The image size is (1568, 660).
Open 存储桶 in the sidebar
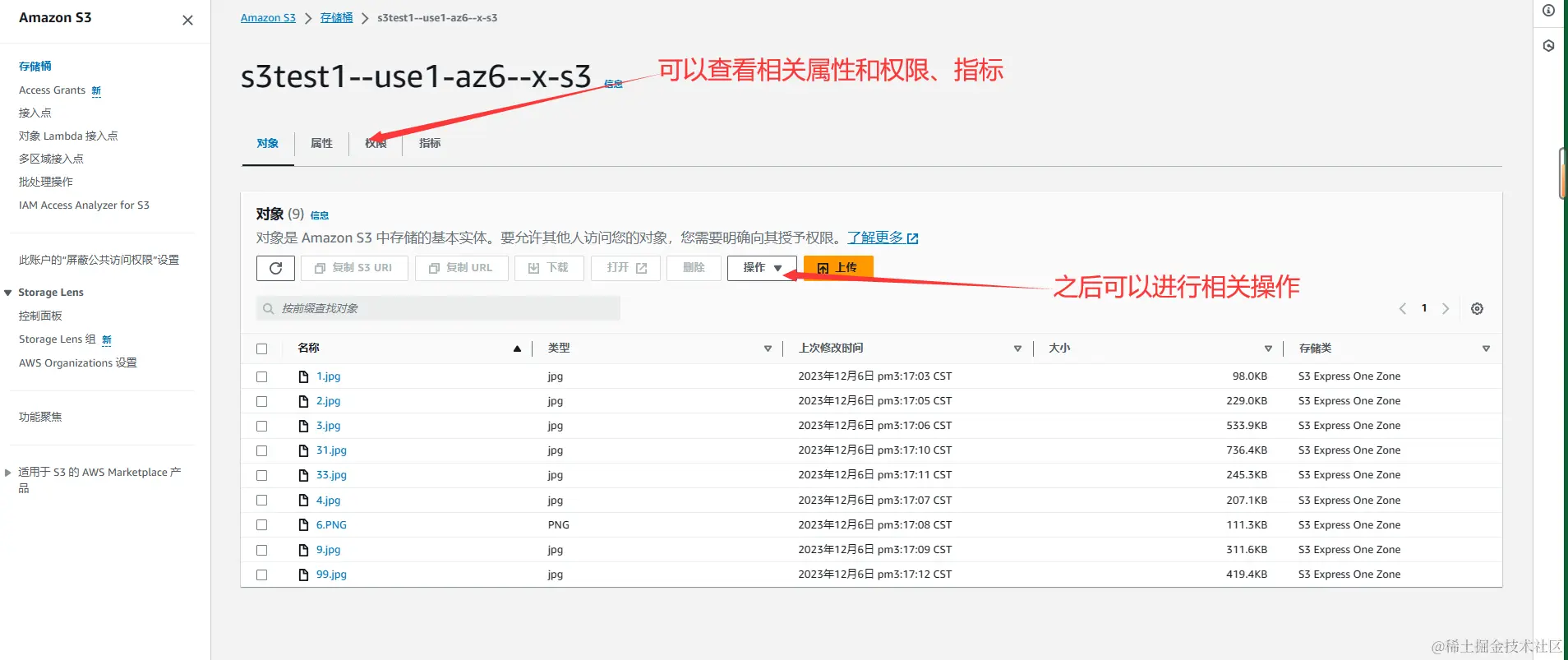click(x=35, y=67)
